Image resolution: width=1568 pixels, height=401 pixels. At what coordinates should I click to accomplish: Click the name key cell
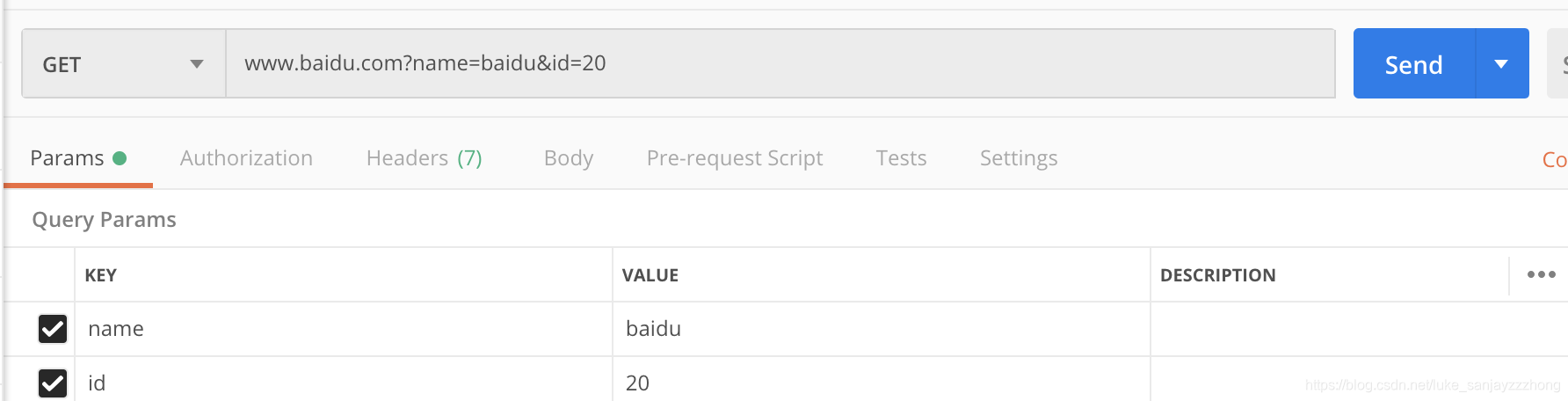pos(343,329)
